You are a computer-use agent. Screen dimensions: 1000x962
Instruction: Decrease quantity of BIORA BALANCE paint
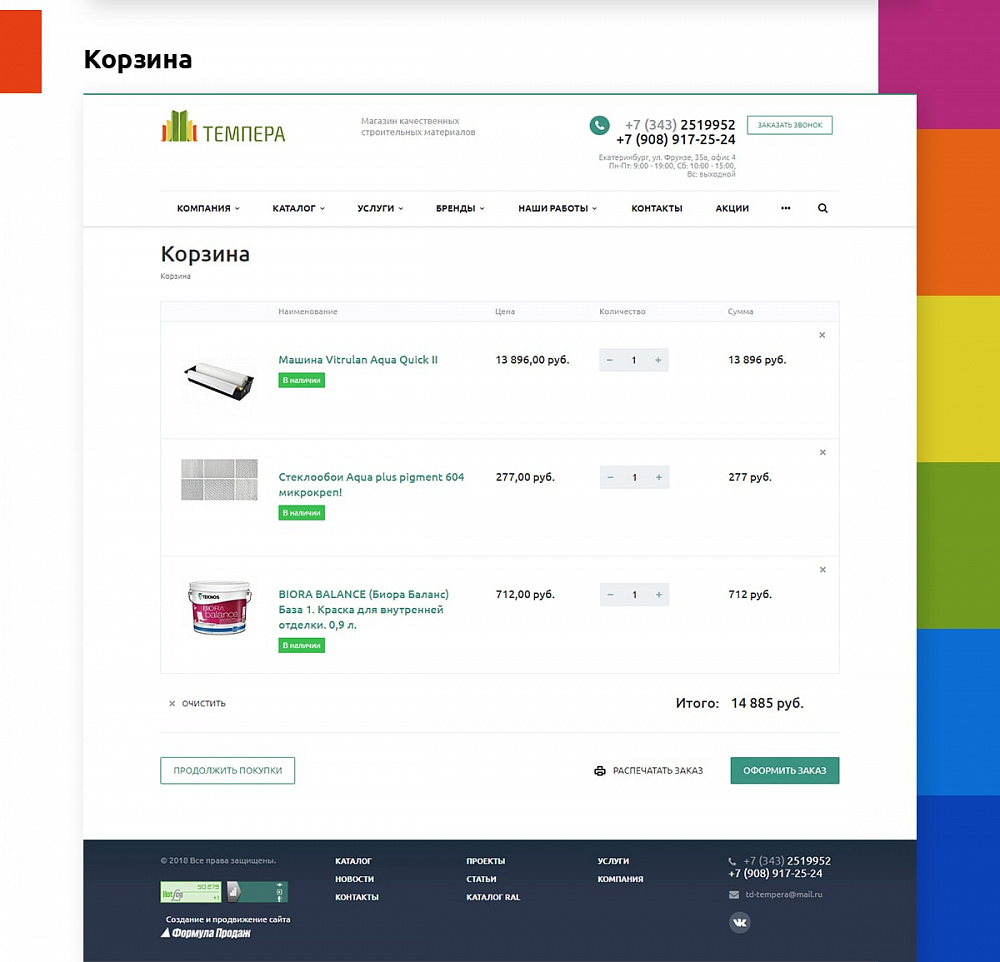pos(610,595)
